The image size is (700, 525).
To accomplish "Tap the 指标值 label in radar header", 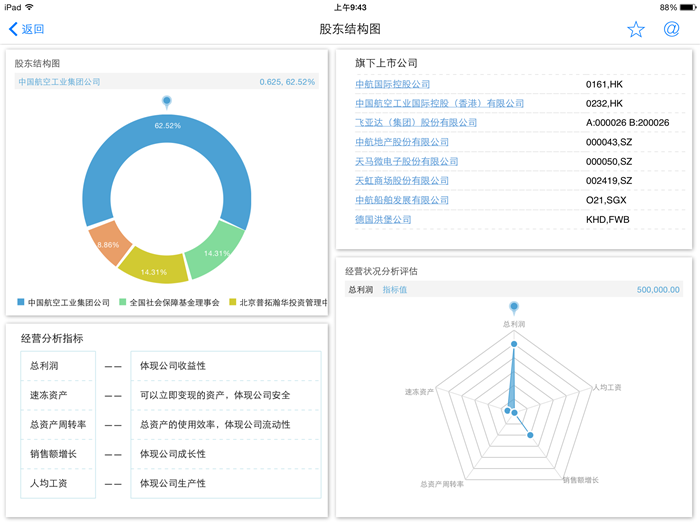I will coord(395,290).
